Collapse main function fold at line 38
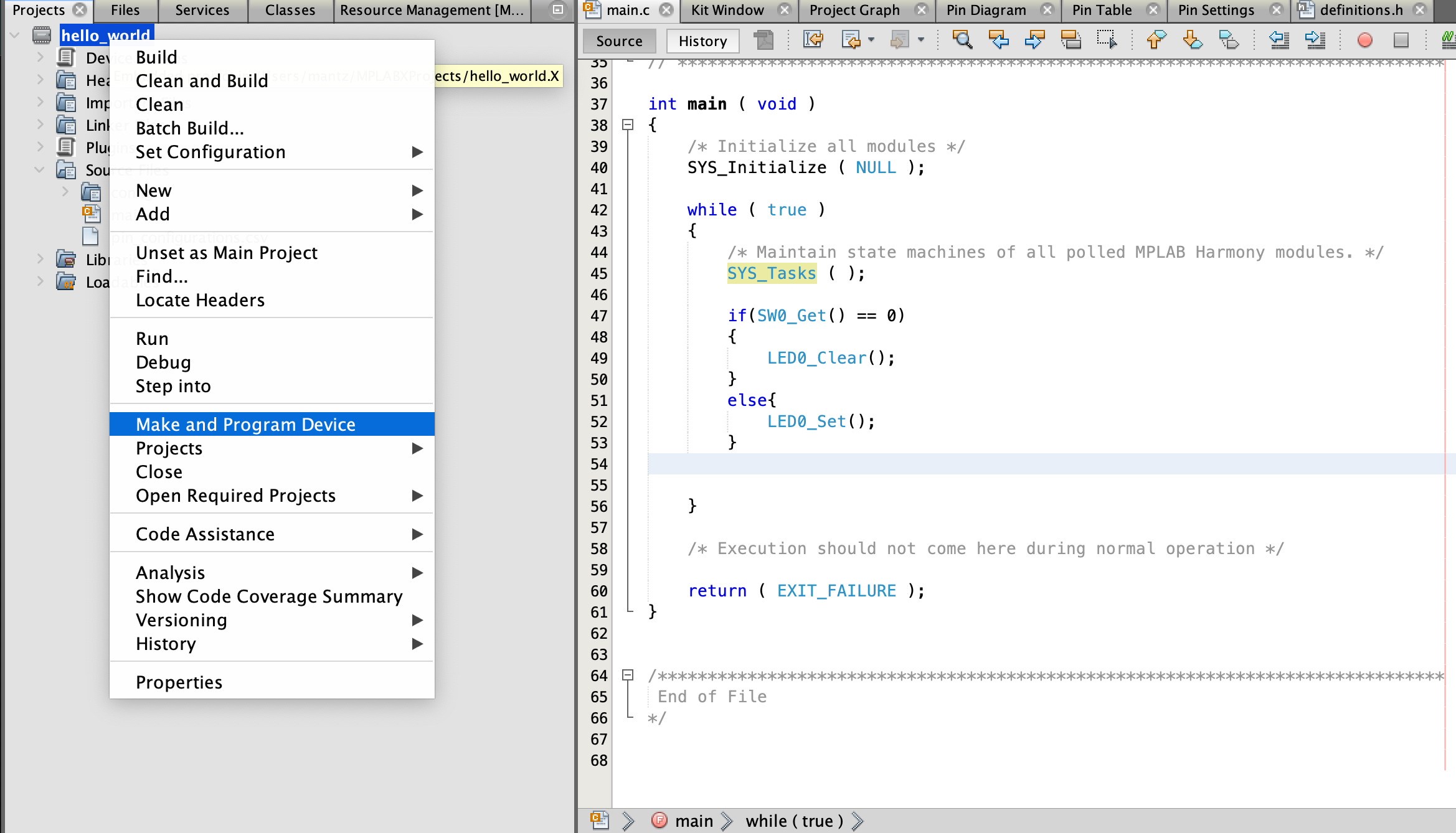The width and height of the screenshot is (1456, 833). [628, 125]
